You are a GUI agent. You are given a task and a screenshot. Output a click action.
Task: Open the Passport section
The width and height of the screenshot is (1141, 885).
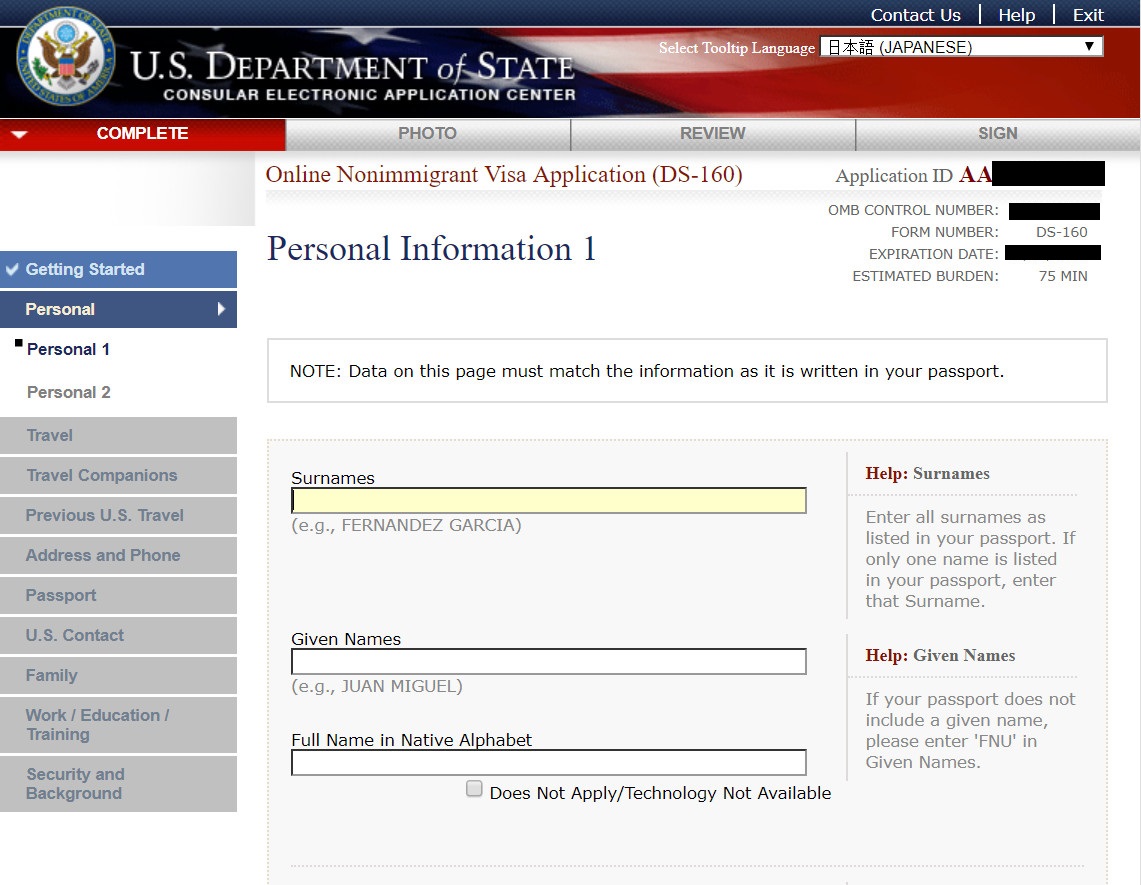coord(119,595)
